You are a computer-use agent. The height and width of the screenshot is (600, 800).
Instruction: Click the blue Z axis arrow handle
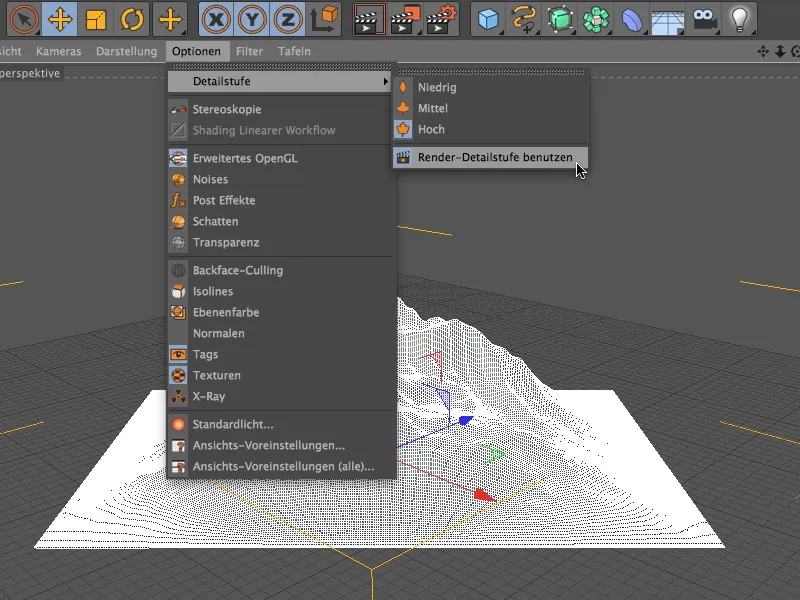tap(466, 420)
